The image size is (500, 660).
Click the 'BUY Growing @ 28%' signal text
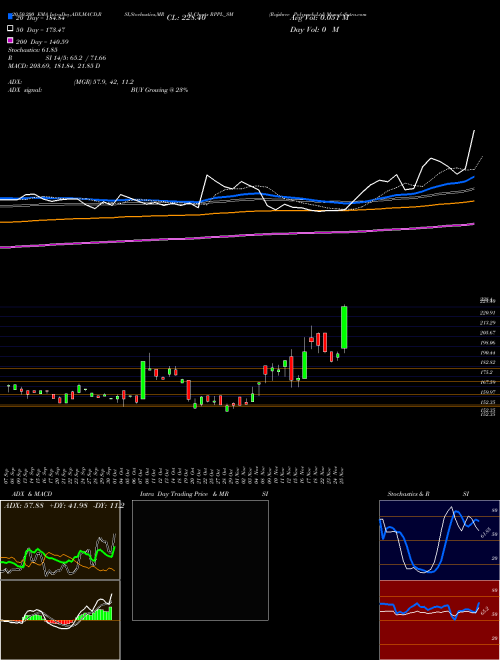tap(159, 90)
